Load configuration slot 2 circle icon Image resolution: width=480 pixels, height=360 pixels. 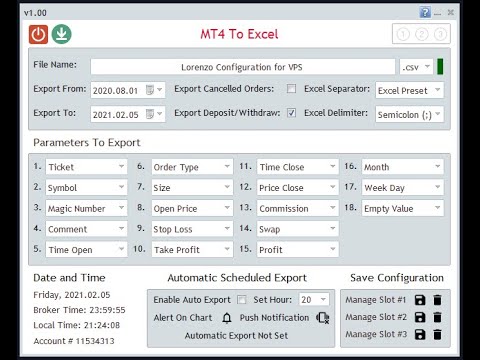click(422, 34)
